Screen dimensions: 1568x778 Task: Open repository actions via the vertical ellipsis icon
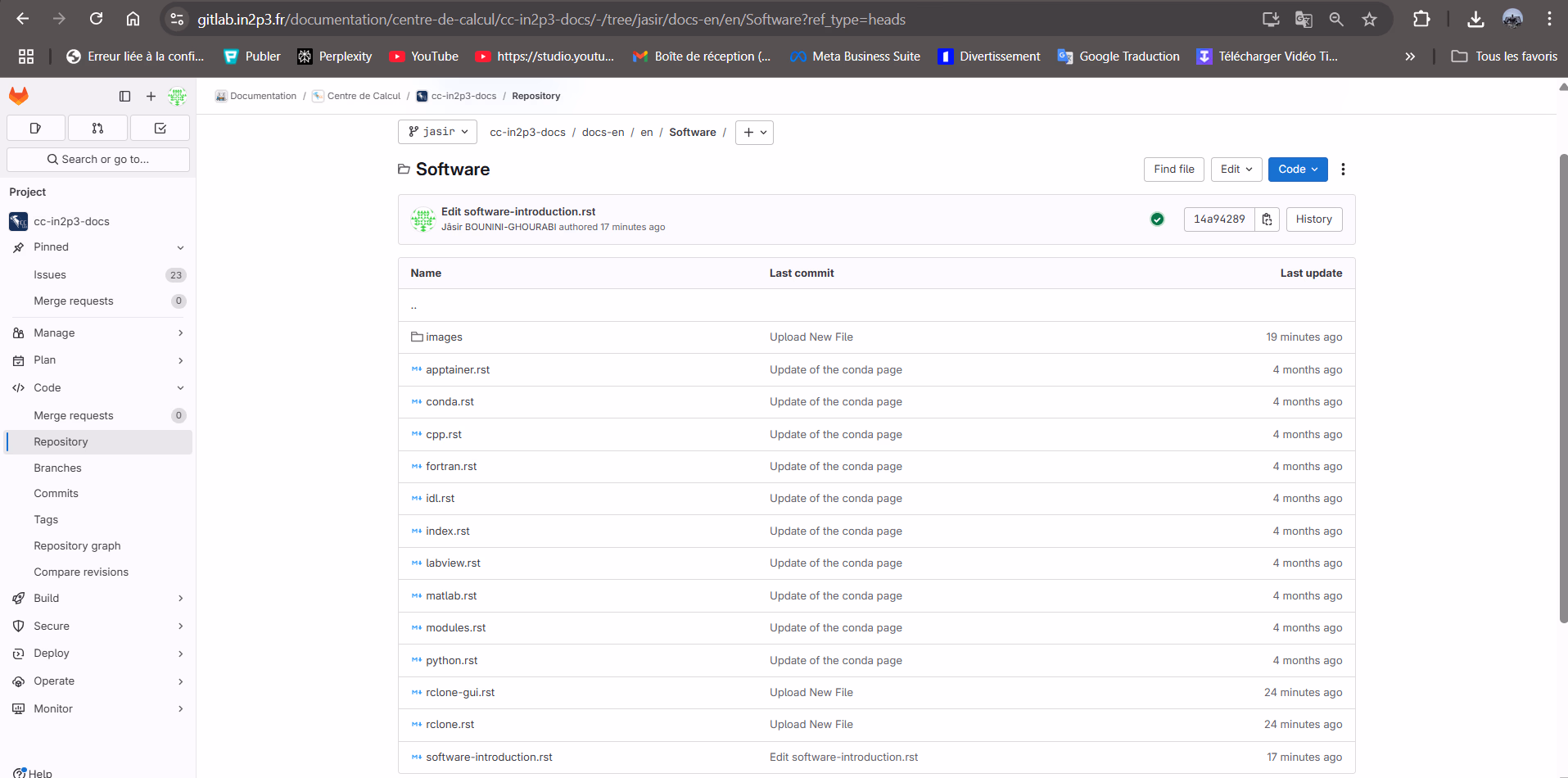(x=1343, y=169)
